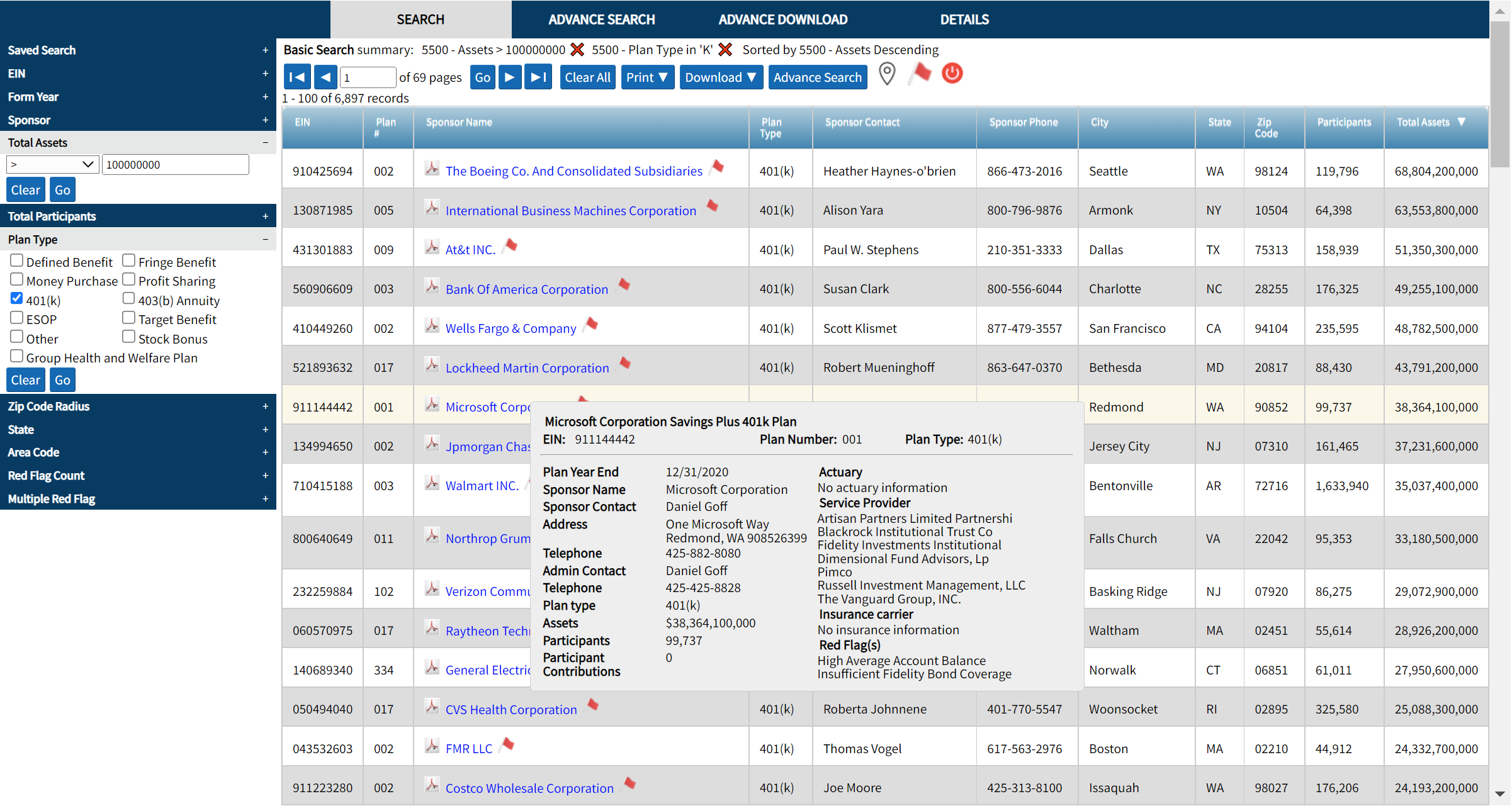
Task: Open PDF icon for Walmart INC. row
Action: [432, 483]
